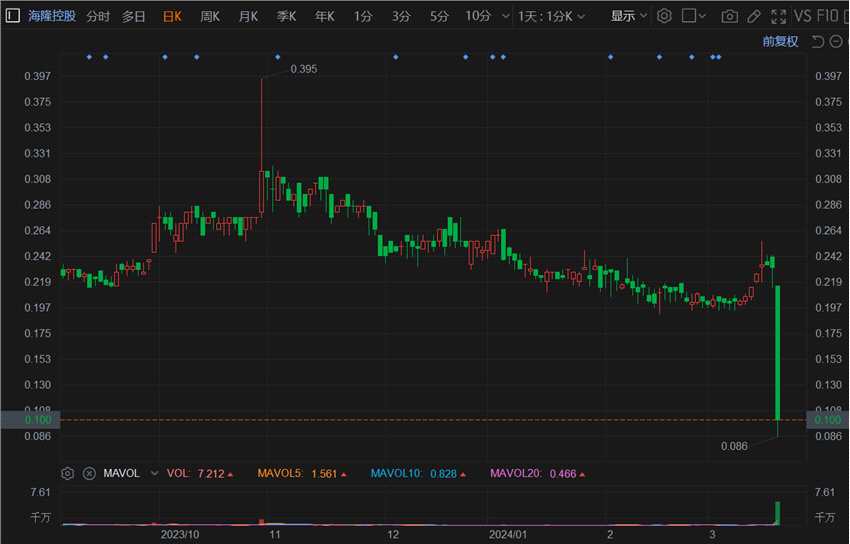Click the 前复权 adjustment link
Image resolution: width=850 pixels, height=544 pixels.
(x=780, y=42)
